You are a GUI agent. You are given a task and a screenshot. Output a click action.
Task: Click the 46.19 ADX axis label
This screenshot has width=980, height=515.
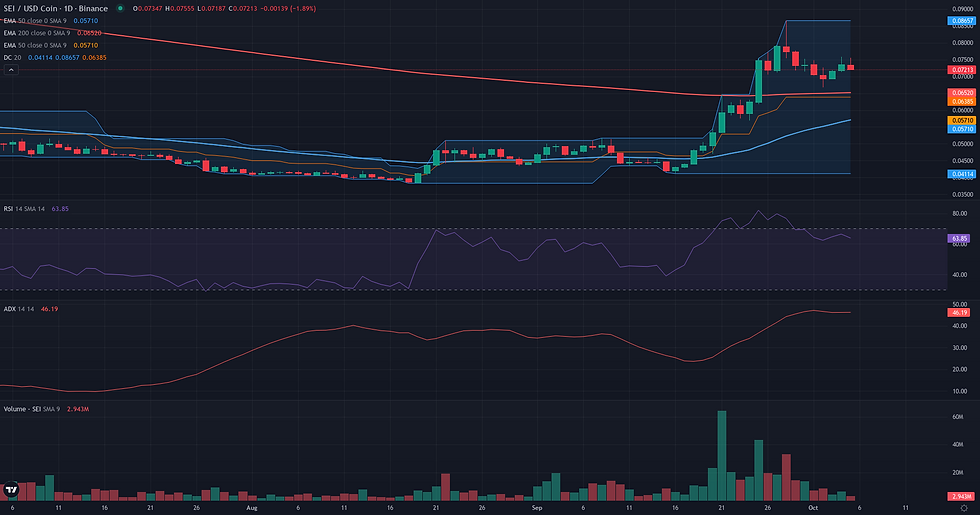[959, 312]
